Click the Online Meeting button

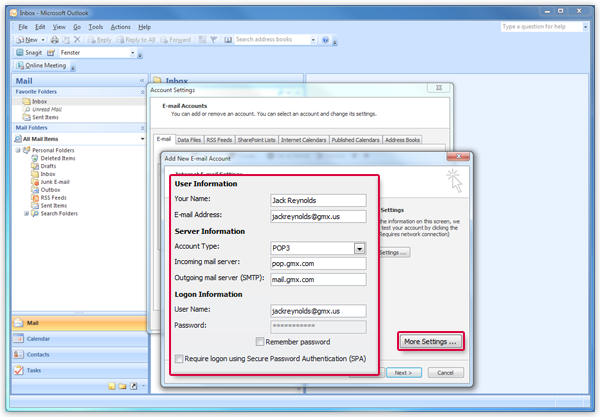pos(41,65)
